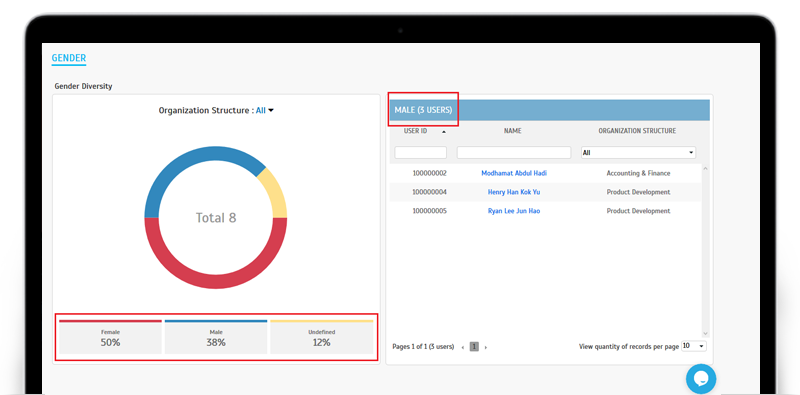Open the records per page dropdown
This screenshot has height=395, width=800.
(x=694, y=346)
